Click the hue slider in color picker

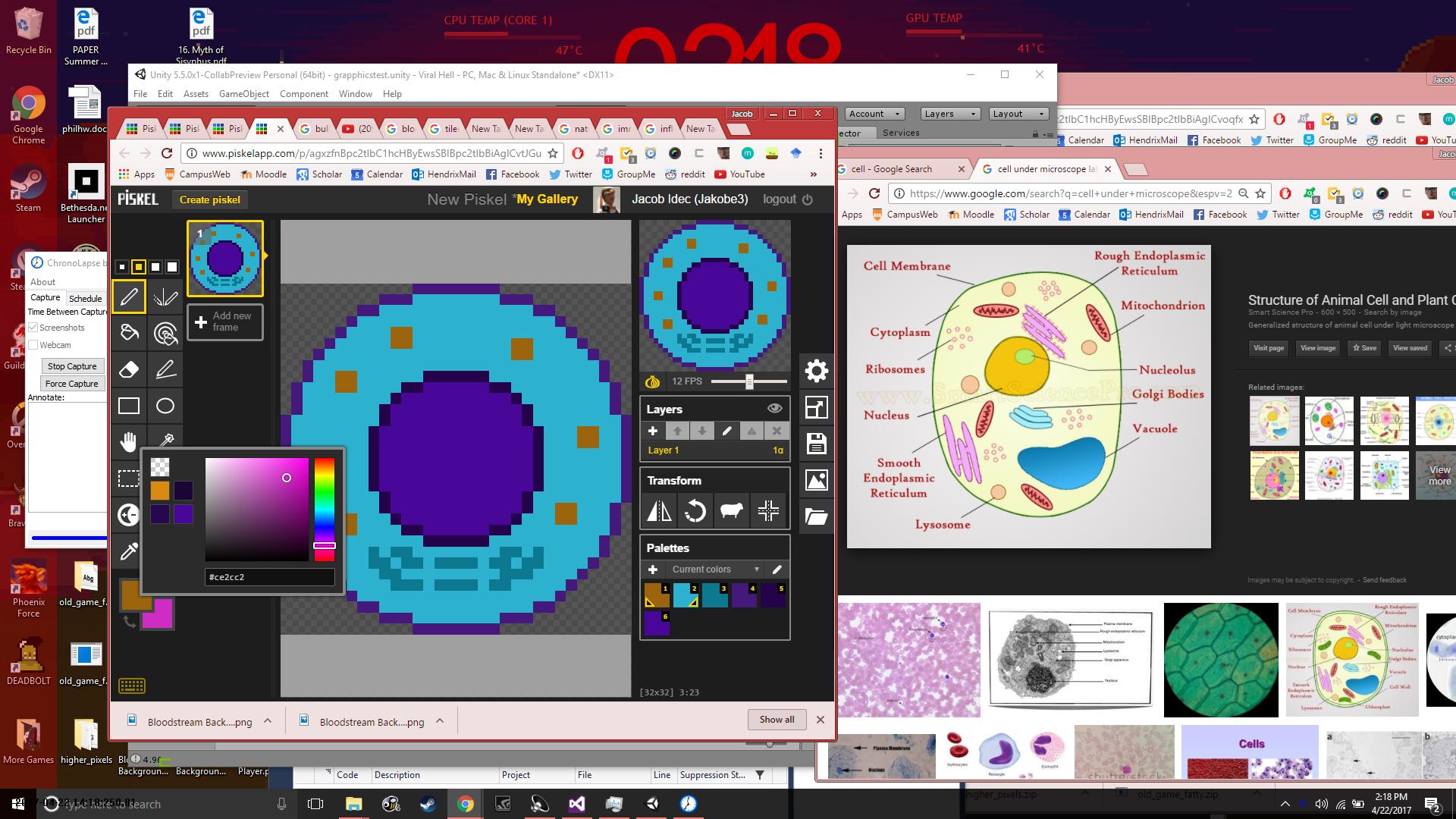[x=325, y=510]
